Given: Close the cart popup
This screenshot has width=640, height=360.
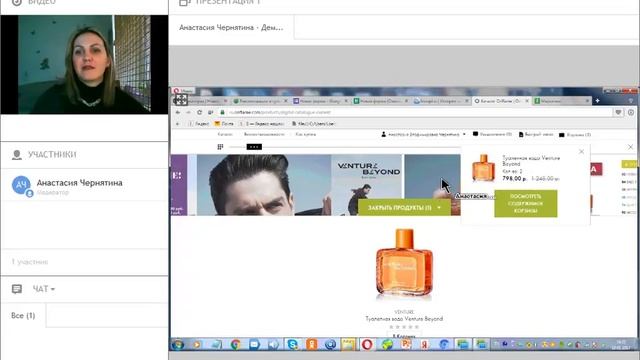Looking at the screenshot, I should [581, 152].
